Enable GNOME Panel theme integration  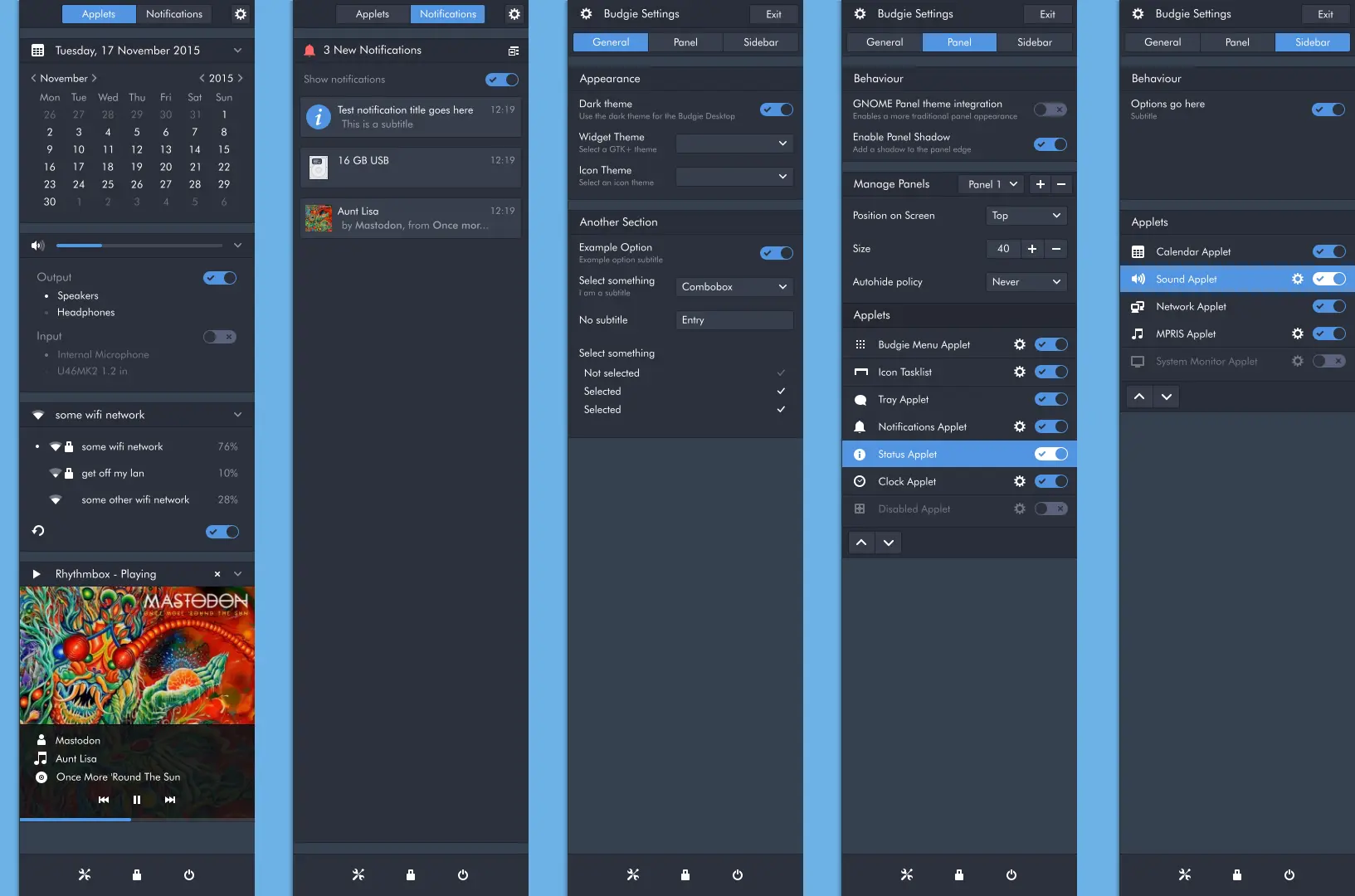[1050, 110]
